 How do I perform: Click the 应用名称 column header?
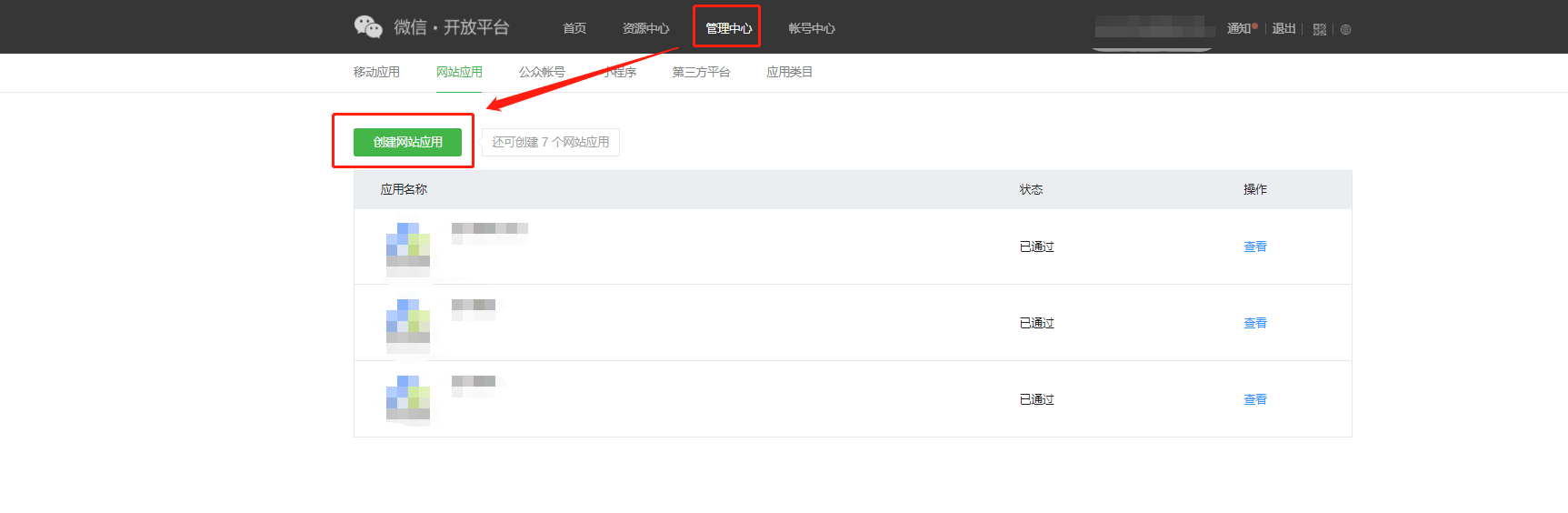coord(404,189)
